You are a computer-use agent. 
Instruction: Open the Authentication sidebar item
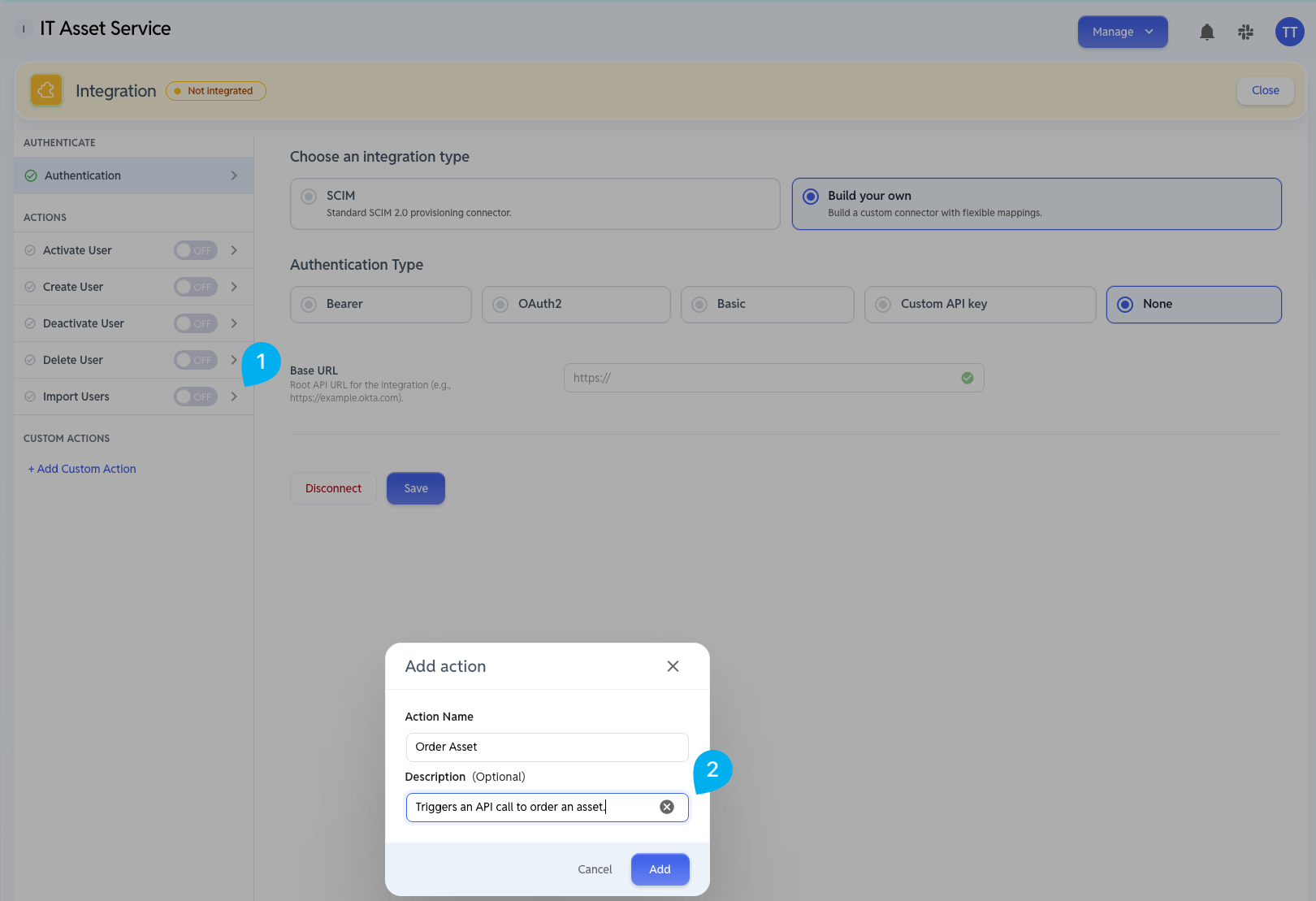click(134, 175)
